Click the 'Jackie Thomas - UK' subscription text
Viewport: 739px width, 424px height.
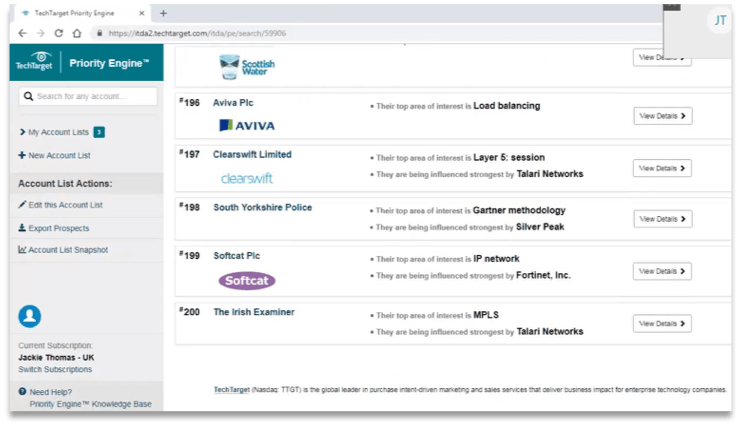56,358
